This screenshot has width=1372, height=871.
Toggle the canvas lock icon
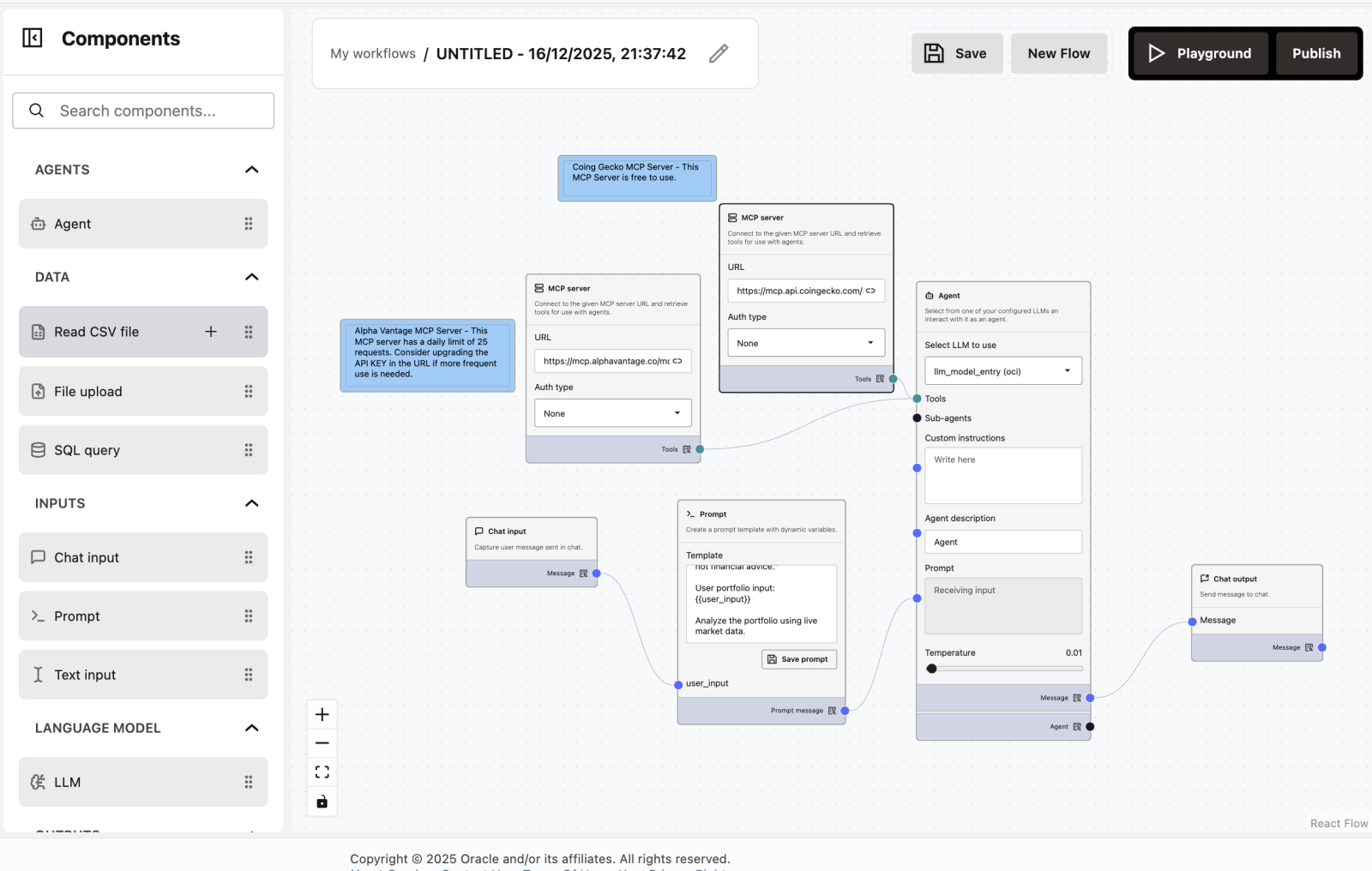322,802
